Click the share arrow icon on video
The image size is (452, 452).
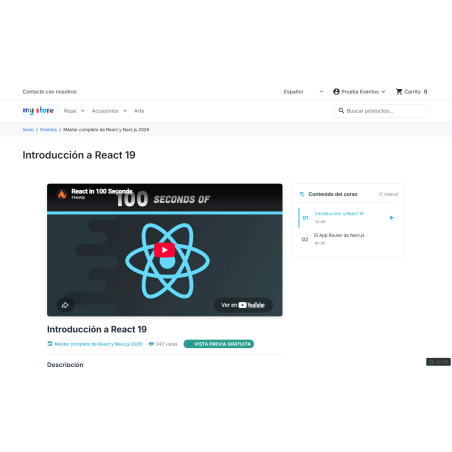tap(65, 305)
